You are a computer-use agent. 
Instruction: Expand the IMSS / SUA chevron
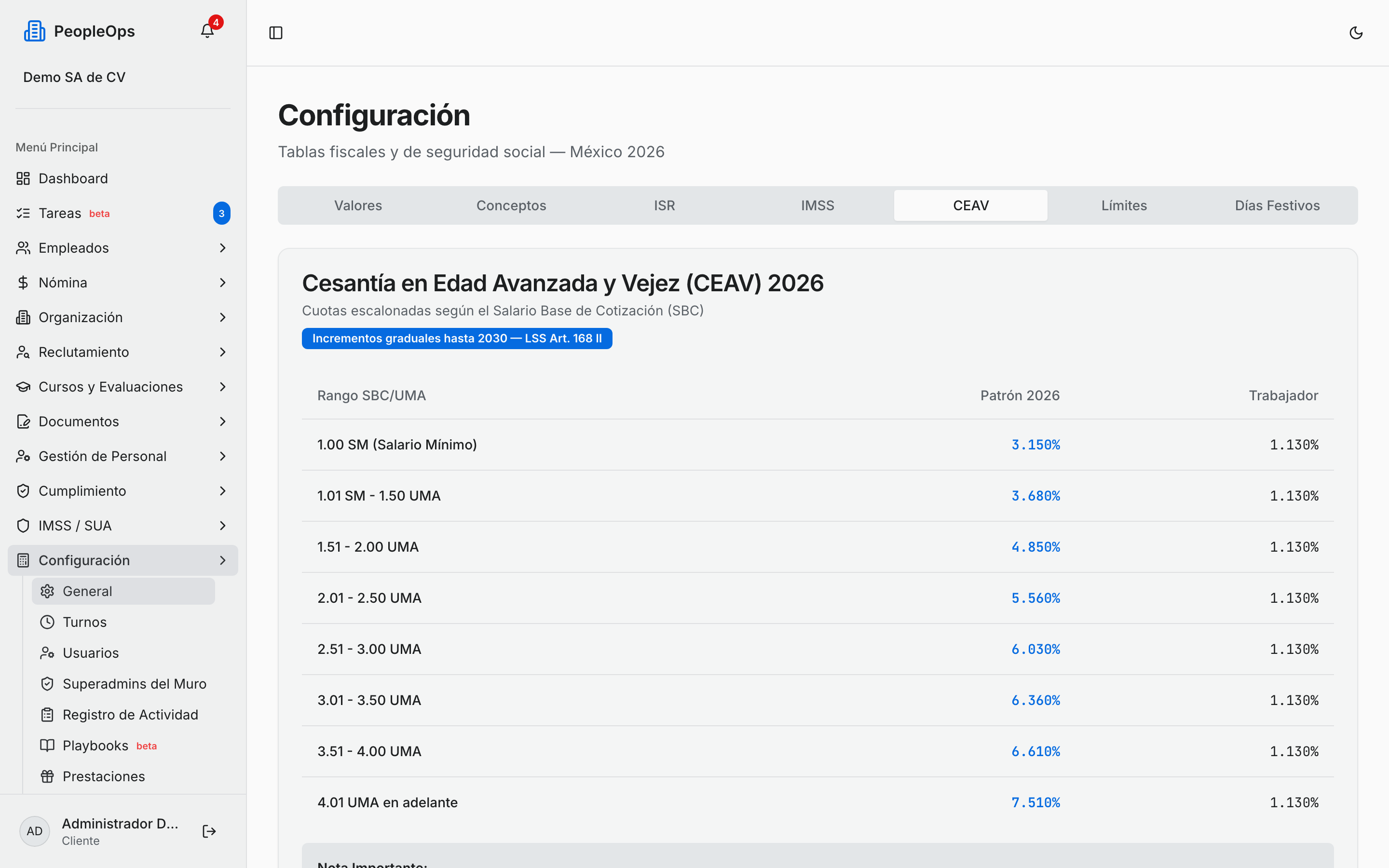click(x=223, y=526)
